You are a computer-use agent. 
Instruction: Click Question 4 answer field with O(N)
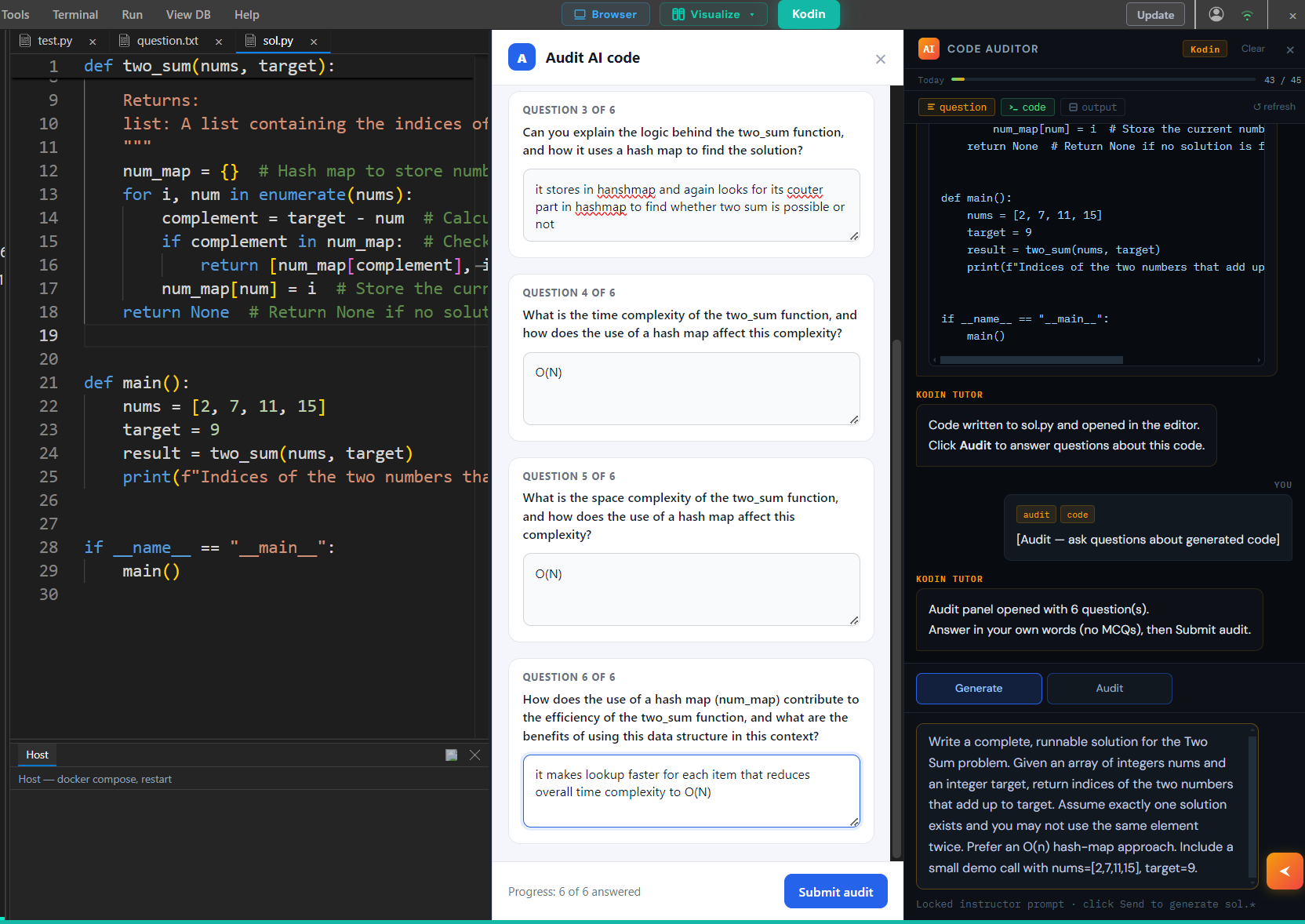tap(692, 388)
